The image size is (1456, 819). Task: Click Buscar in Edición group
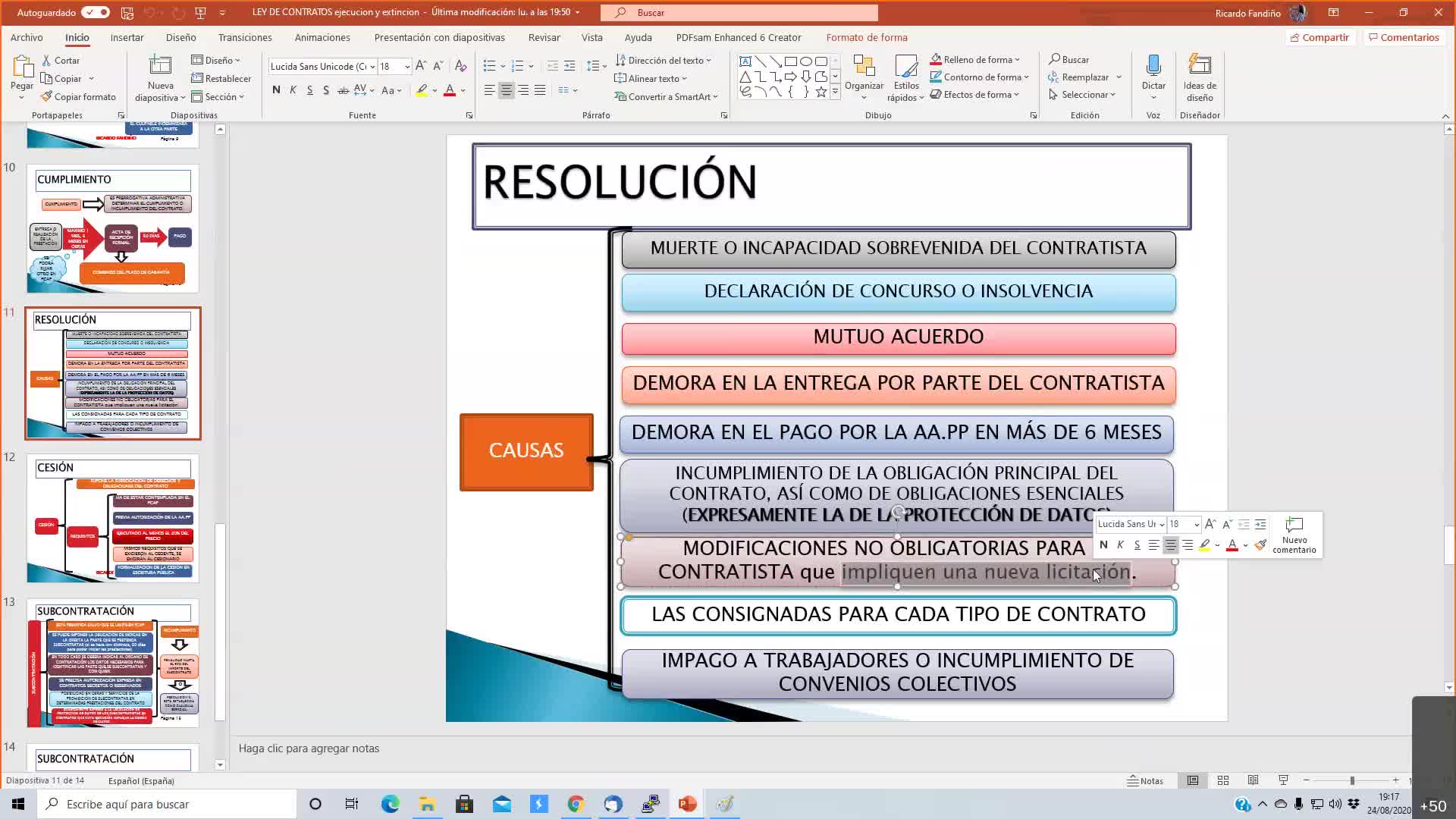[1068, 59]
